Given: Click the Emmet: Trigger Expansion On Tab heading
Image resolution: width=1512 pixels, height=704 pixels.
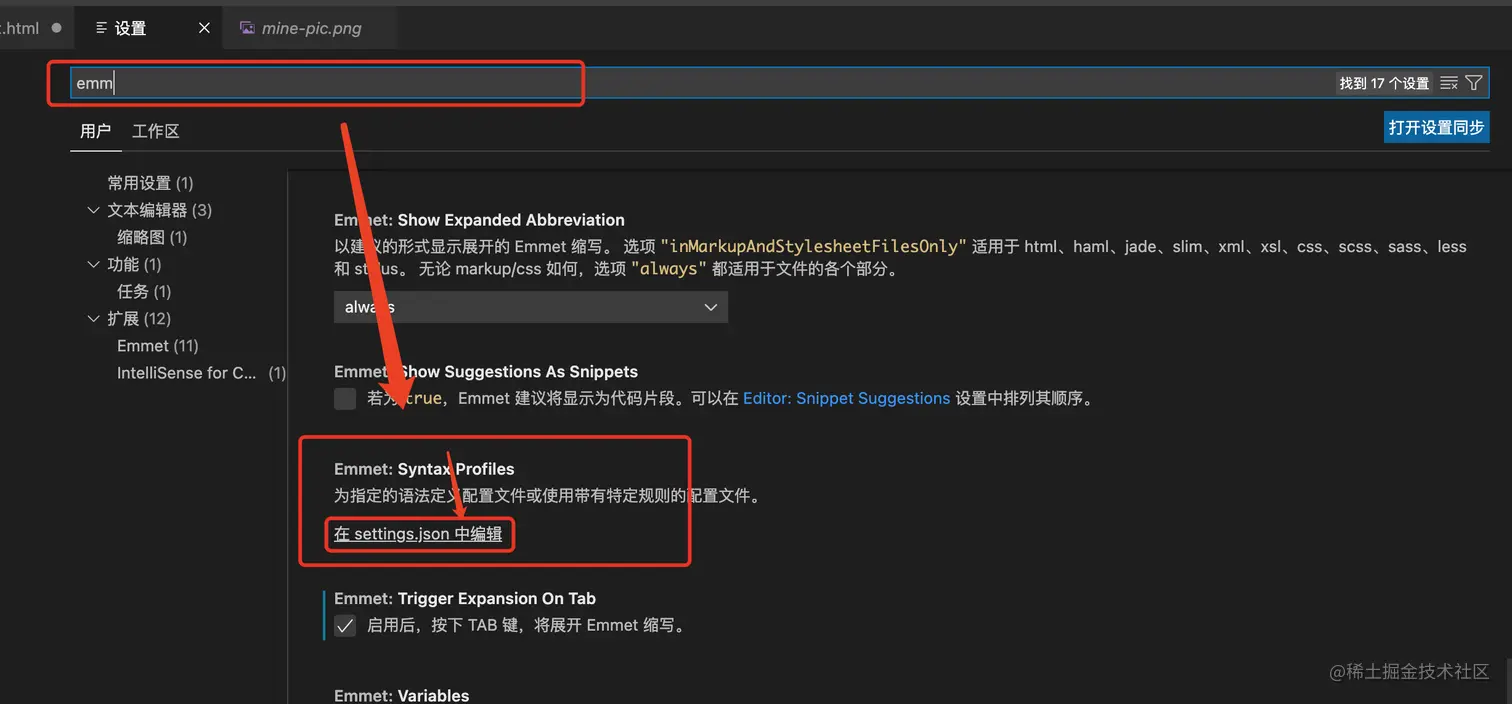Looking at the screenshot, I should click(x=465, y=598).
